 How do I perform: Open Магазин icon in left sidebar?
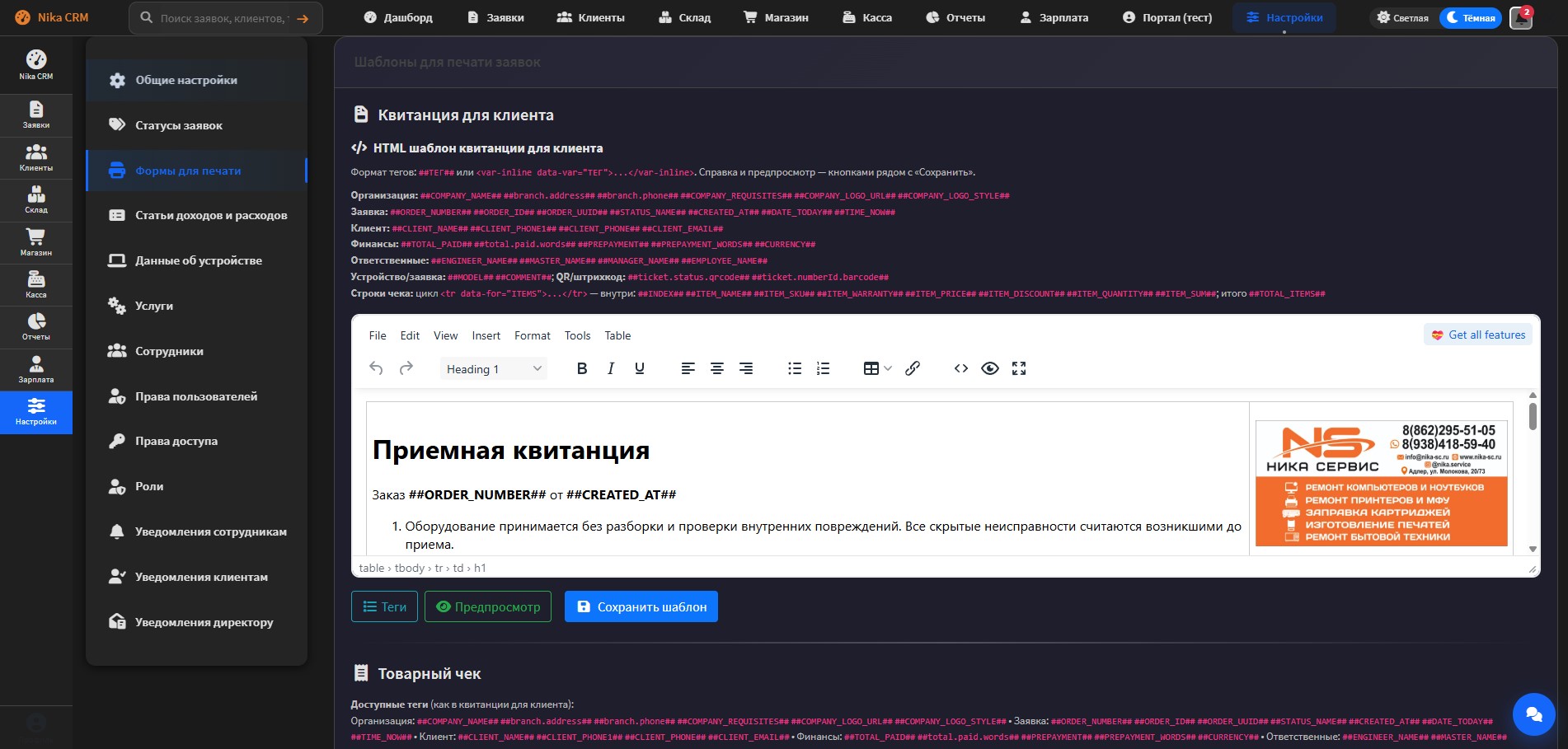(x=36, y=242)
